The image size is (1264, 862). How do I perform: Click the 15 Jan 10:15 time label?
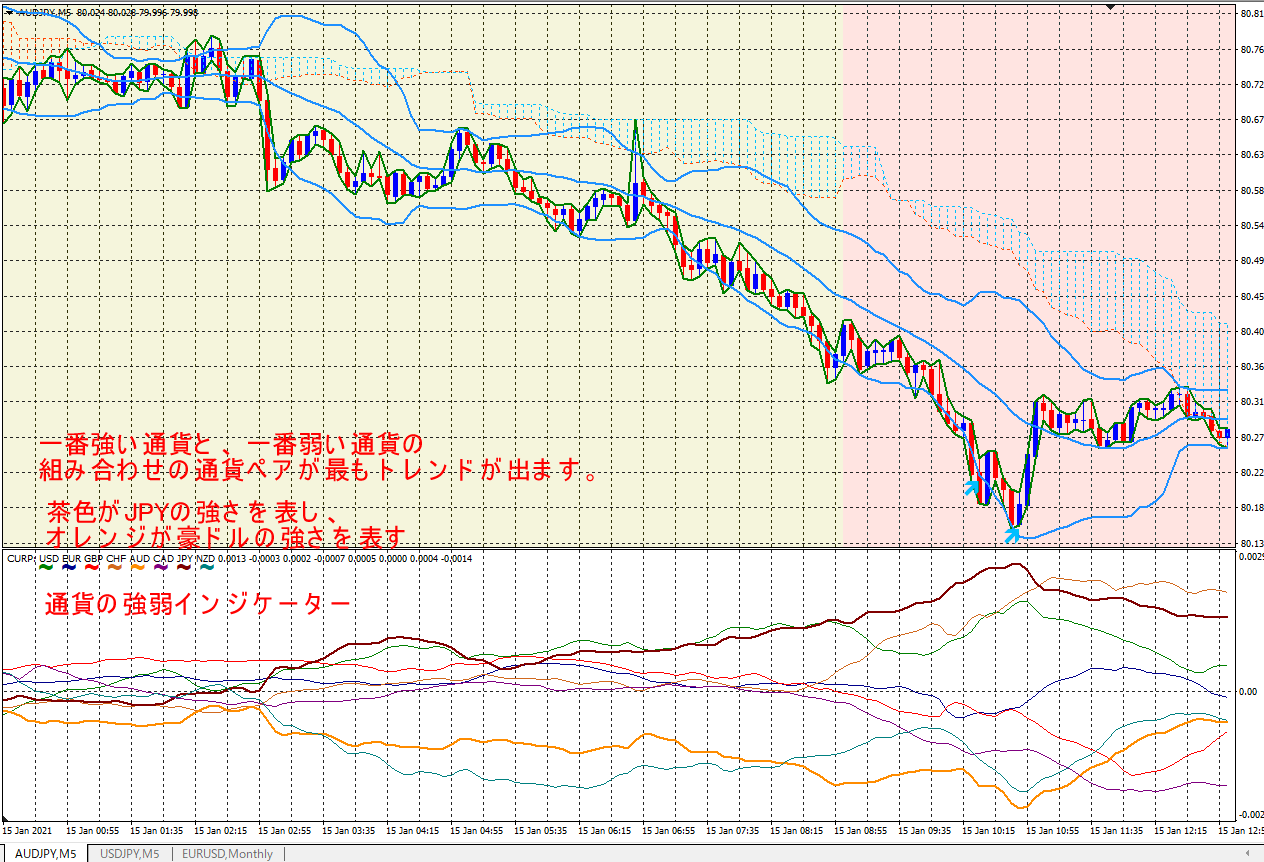coord(989,830)
